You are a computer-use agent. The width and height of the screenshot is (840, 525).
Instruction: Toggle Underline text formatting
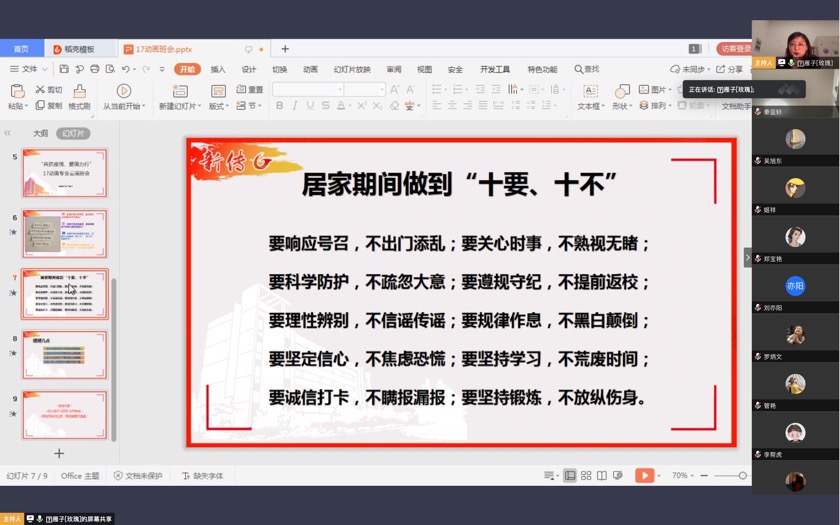(x=311, y=106)
